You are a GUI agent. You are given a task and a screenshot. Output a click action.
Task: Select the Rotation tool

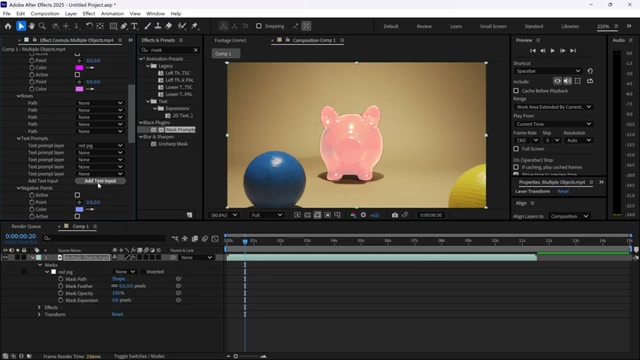89,26
